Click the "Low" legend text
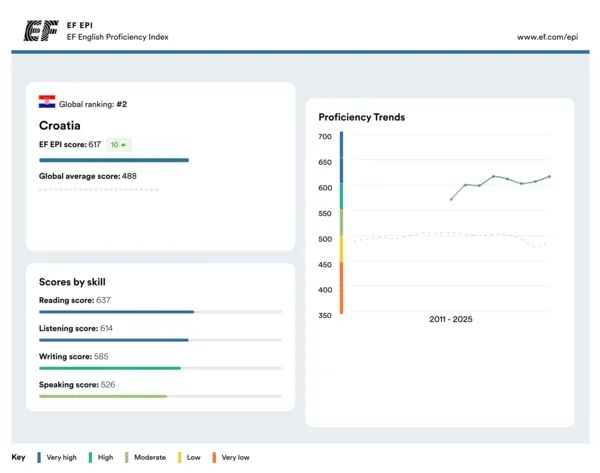Image resolution: width=600 pixels, height=473 pixels. tap(194, 457)
